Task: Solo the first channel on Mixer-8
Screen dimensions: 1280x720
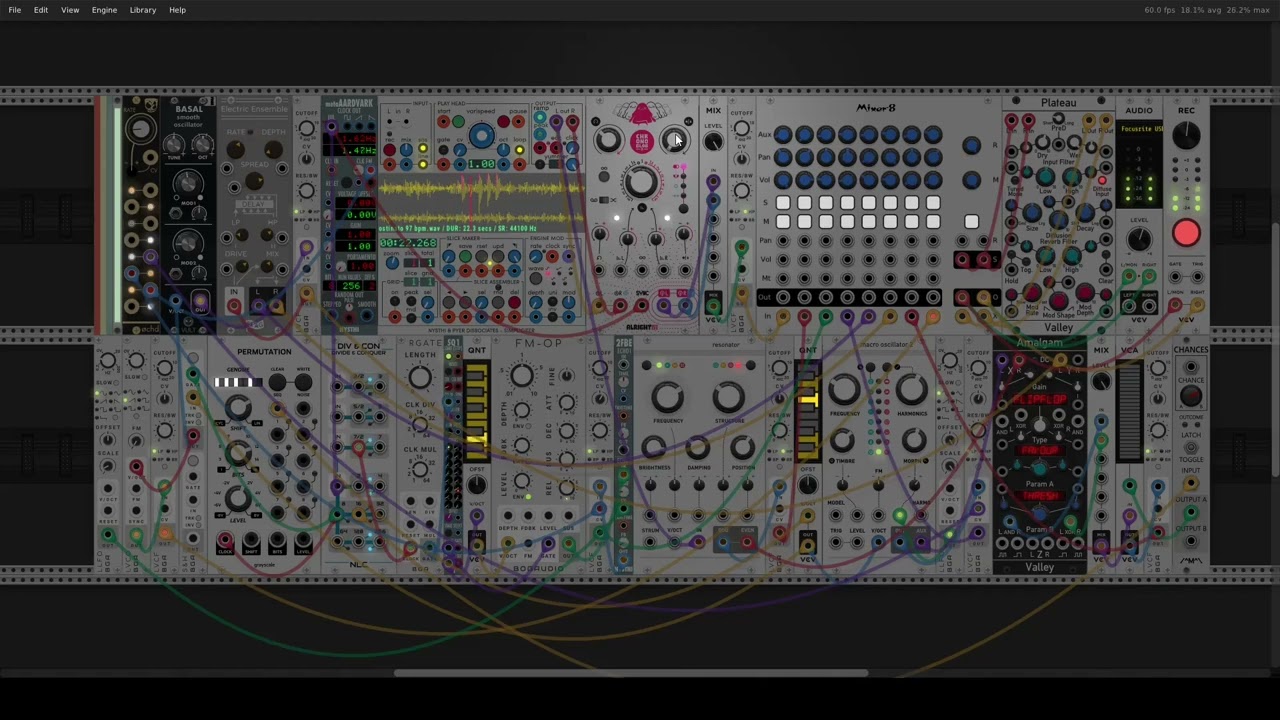Action: point(783,203)
